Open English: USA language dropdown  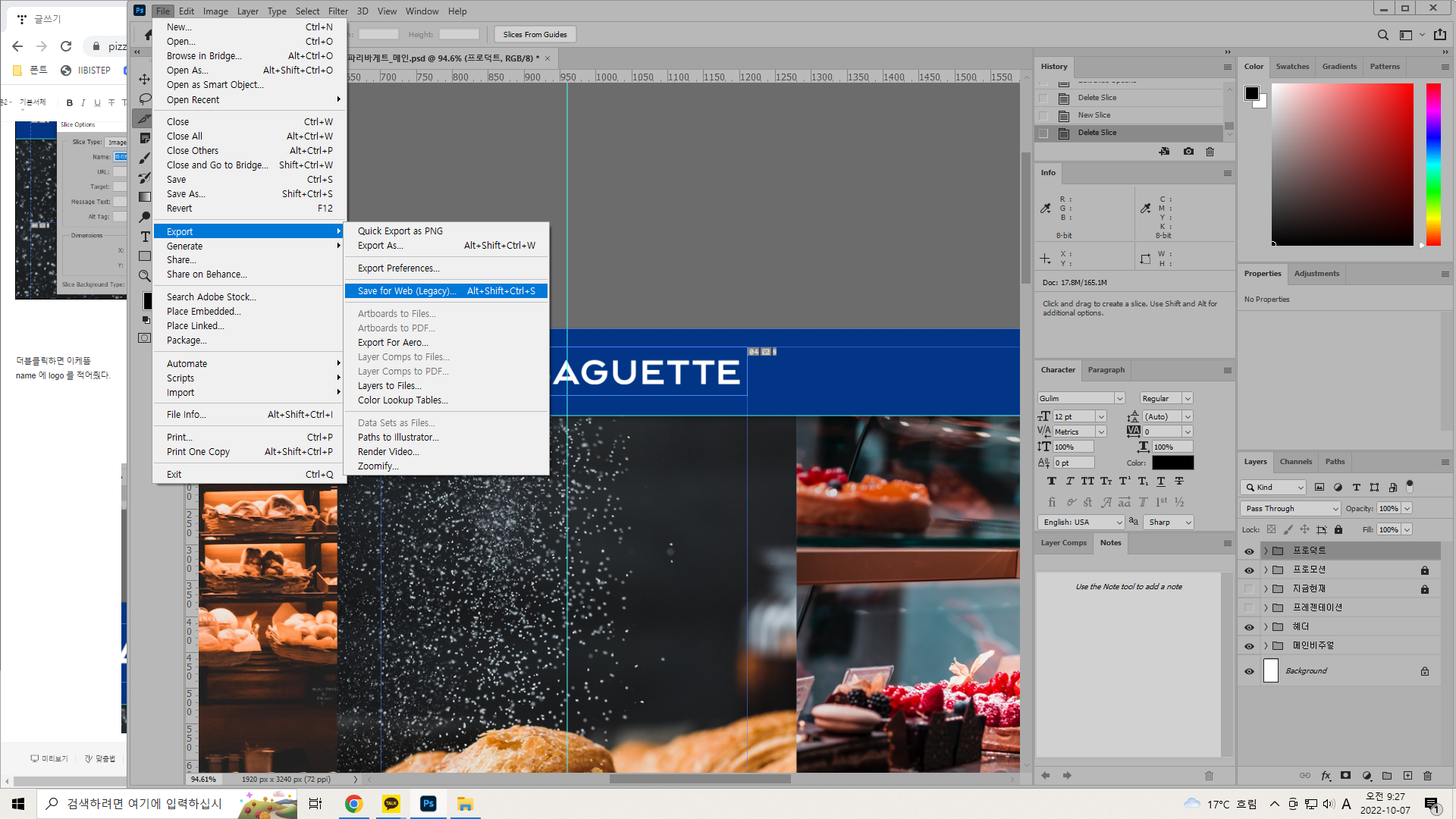pos(1081,522)
